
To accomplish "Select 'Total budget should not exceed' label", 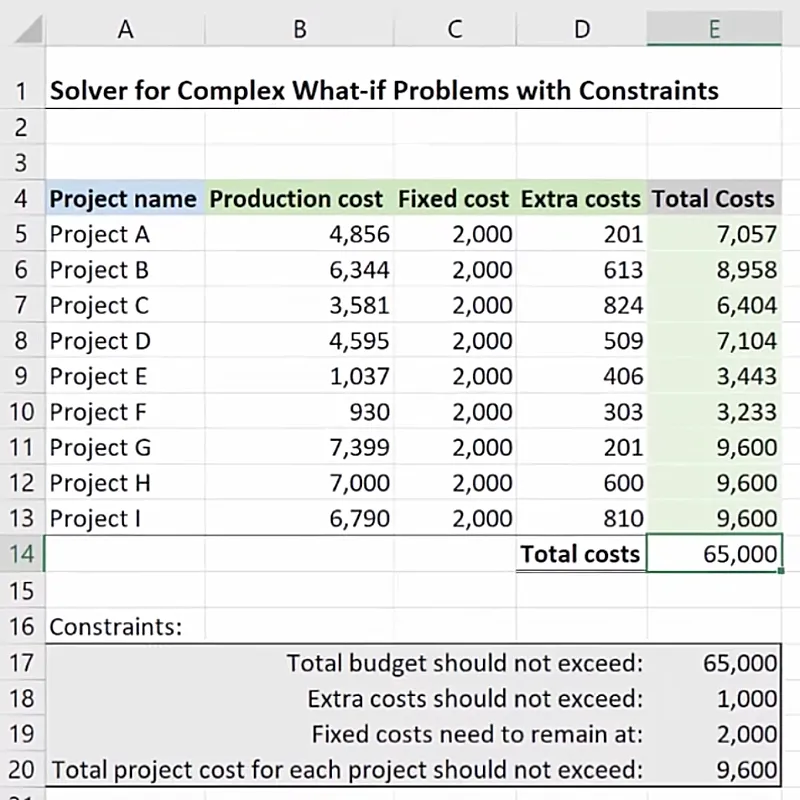I will [x=464, y=663].
